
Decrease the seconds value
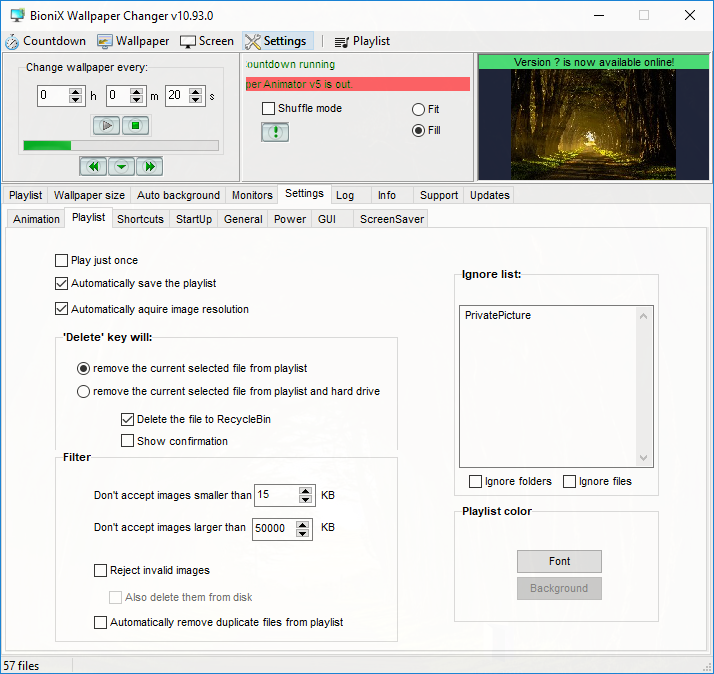tap(195, 100)
